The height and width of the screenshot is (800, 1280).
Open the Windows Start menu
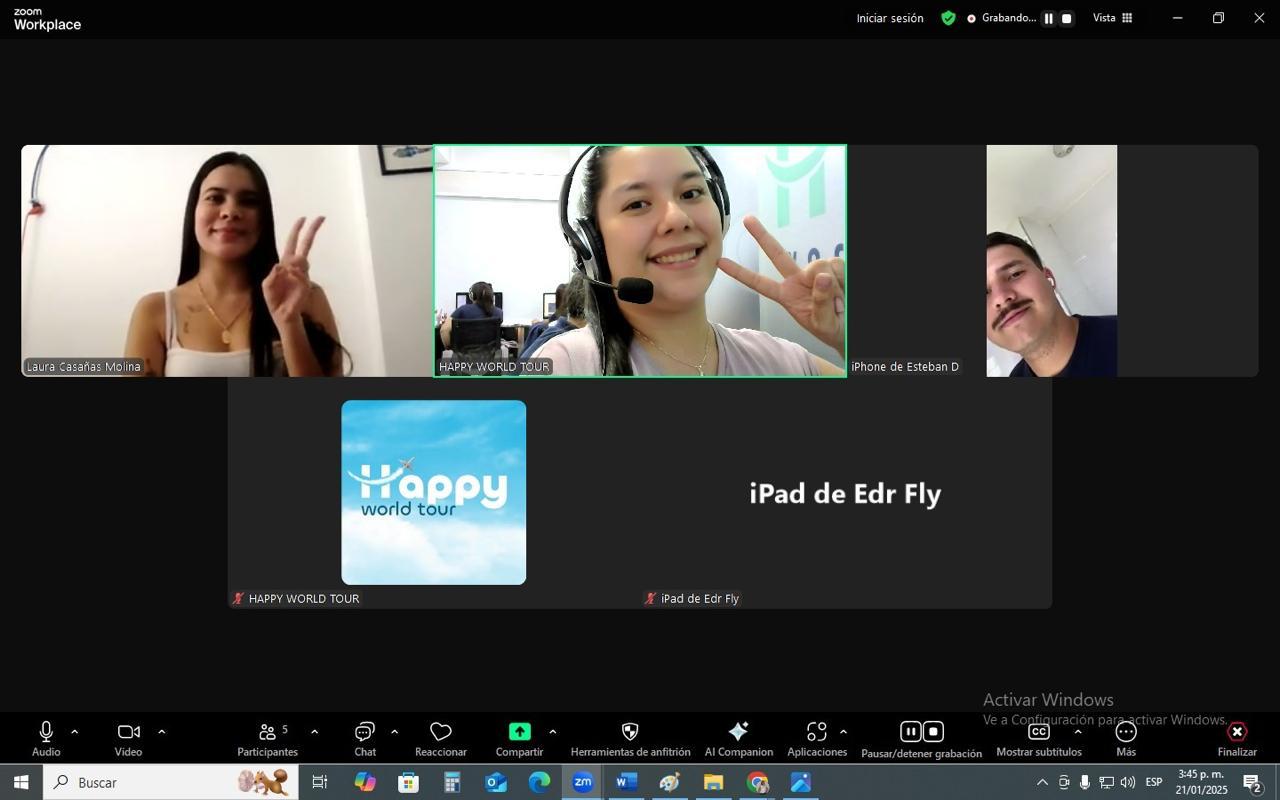tap(21, 782)
